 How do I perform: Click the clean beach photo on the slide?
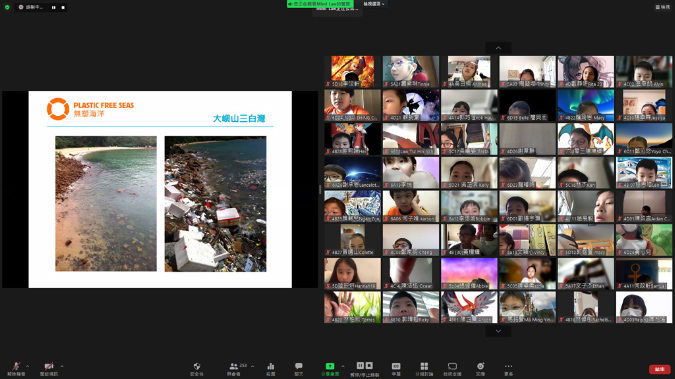[x=106, y=204]
